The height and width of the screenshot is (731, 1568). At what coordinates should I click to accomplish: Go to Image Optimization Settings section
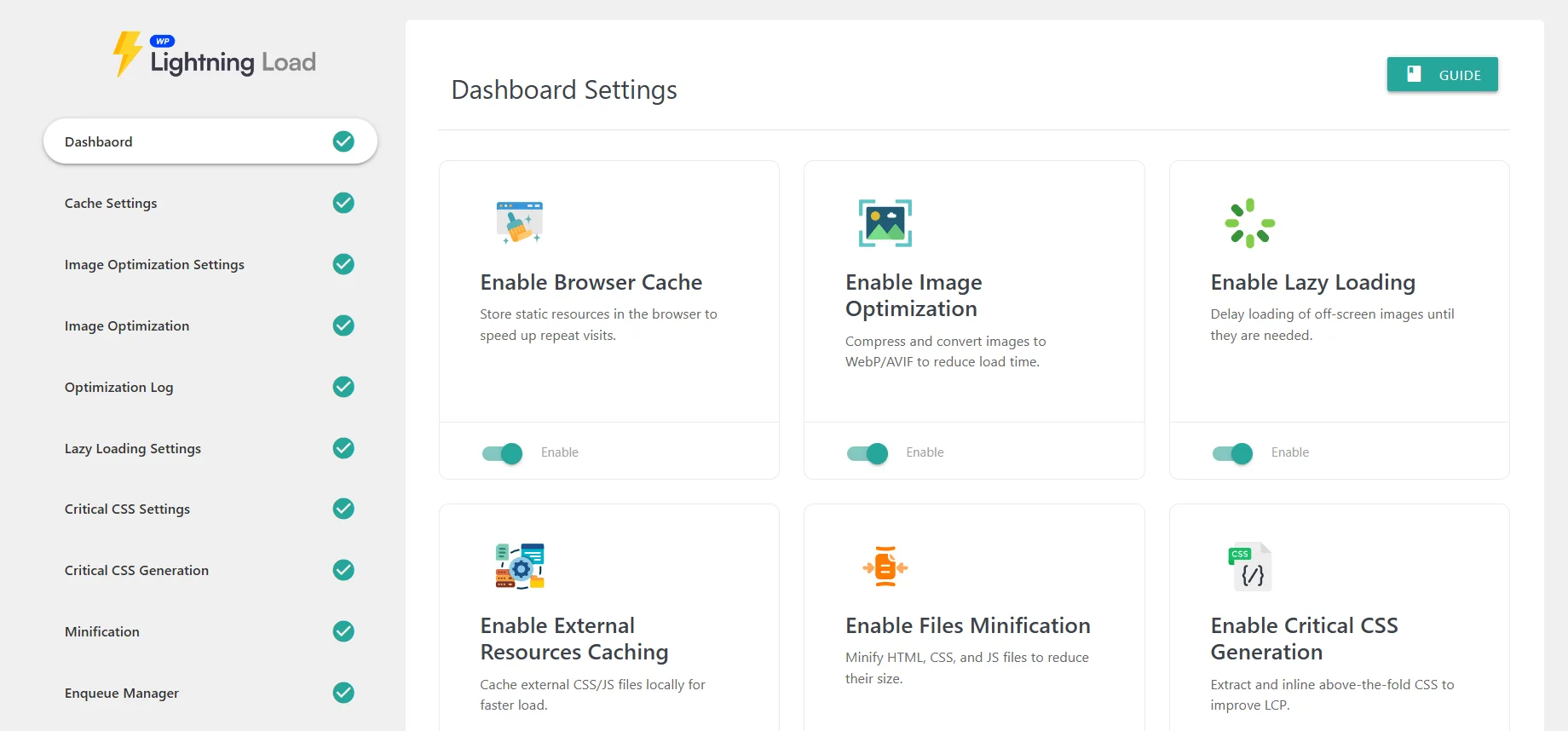(154, 264)
